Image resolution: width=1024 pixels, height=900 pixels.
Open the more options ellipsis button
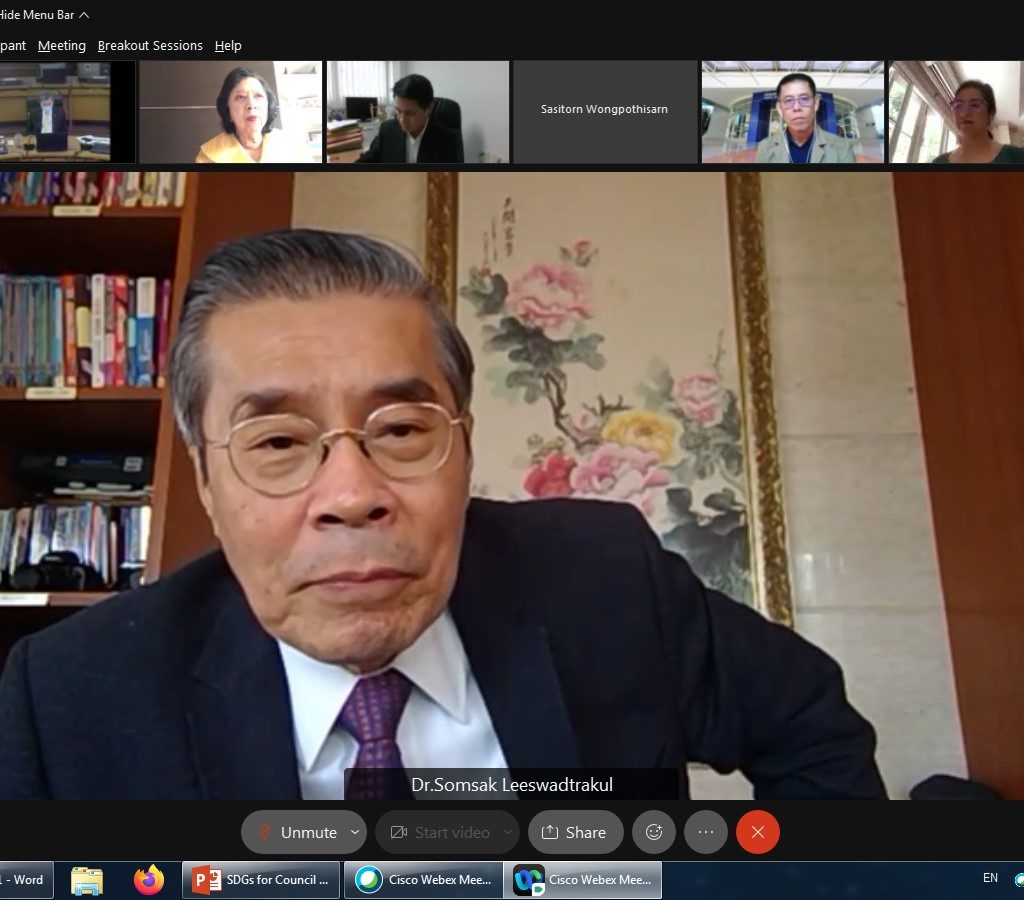point(706,832)
